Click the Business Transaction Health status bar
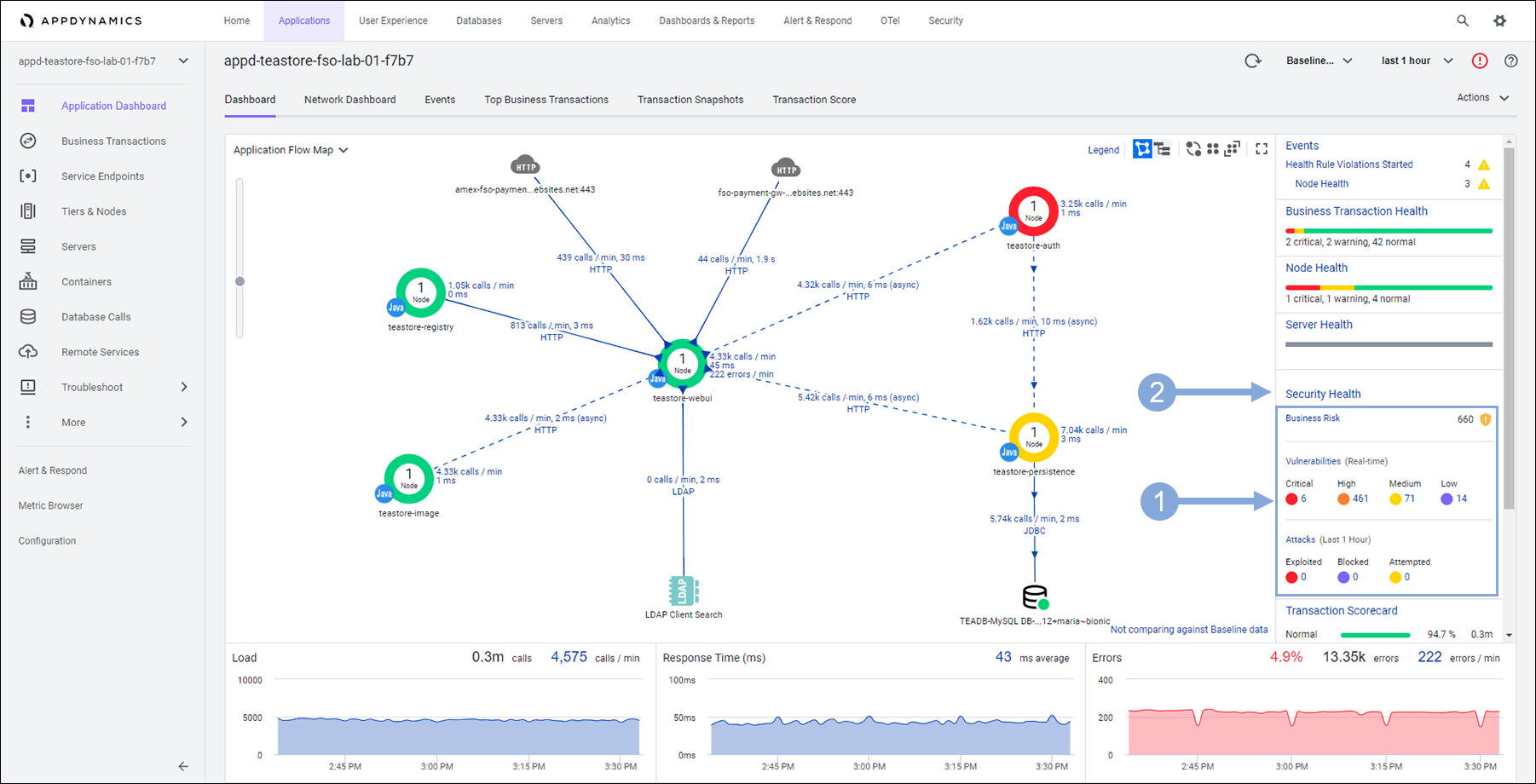The image size is (1536, 784). click(x=1389, y=231)
